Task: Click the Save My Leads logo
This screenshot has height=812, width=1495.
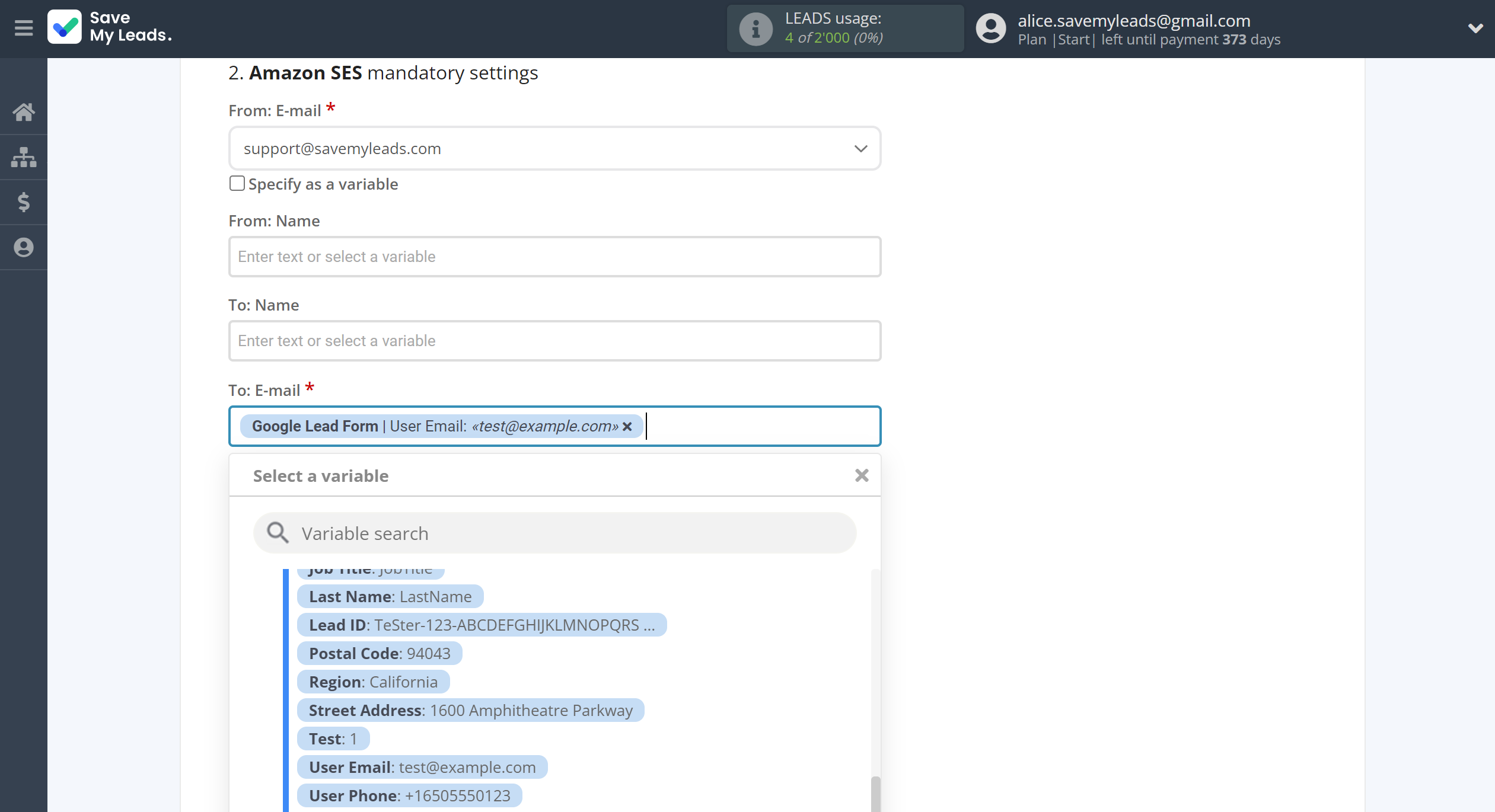Action: click(110, 27)
